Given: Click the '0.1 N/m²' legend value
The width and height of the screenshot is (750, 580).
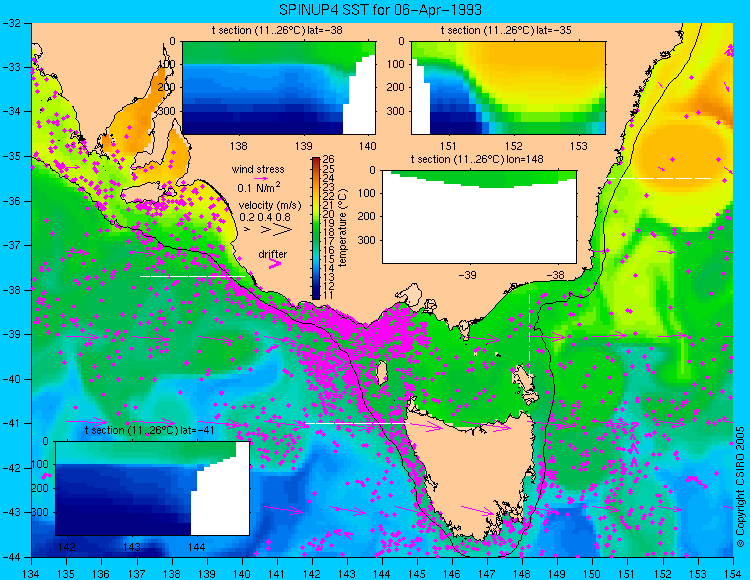Looking at the screenshot, I should click(x=259, y=187).
